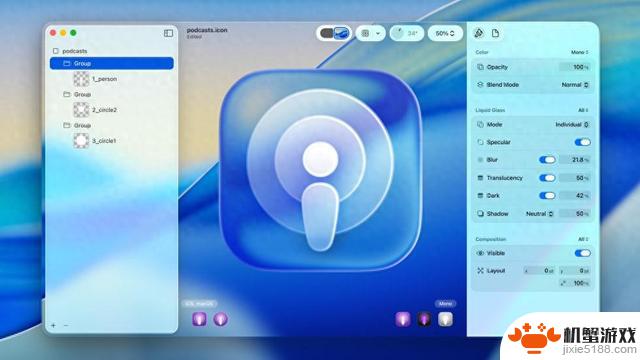Click the podcasts.icon document title
Image resolution: width=640 pixels, height=360 pixels.
pyautogui.click(x=207, y=30)
